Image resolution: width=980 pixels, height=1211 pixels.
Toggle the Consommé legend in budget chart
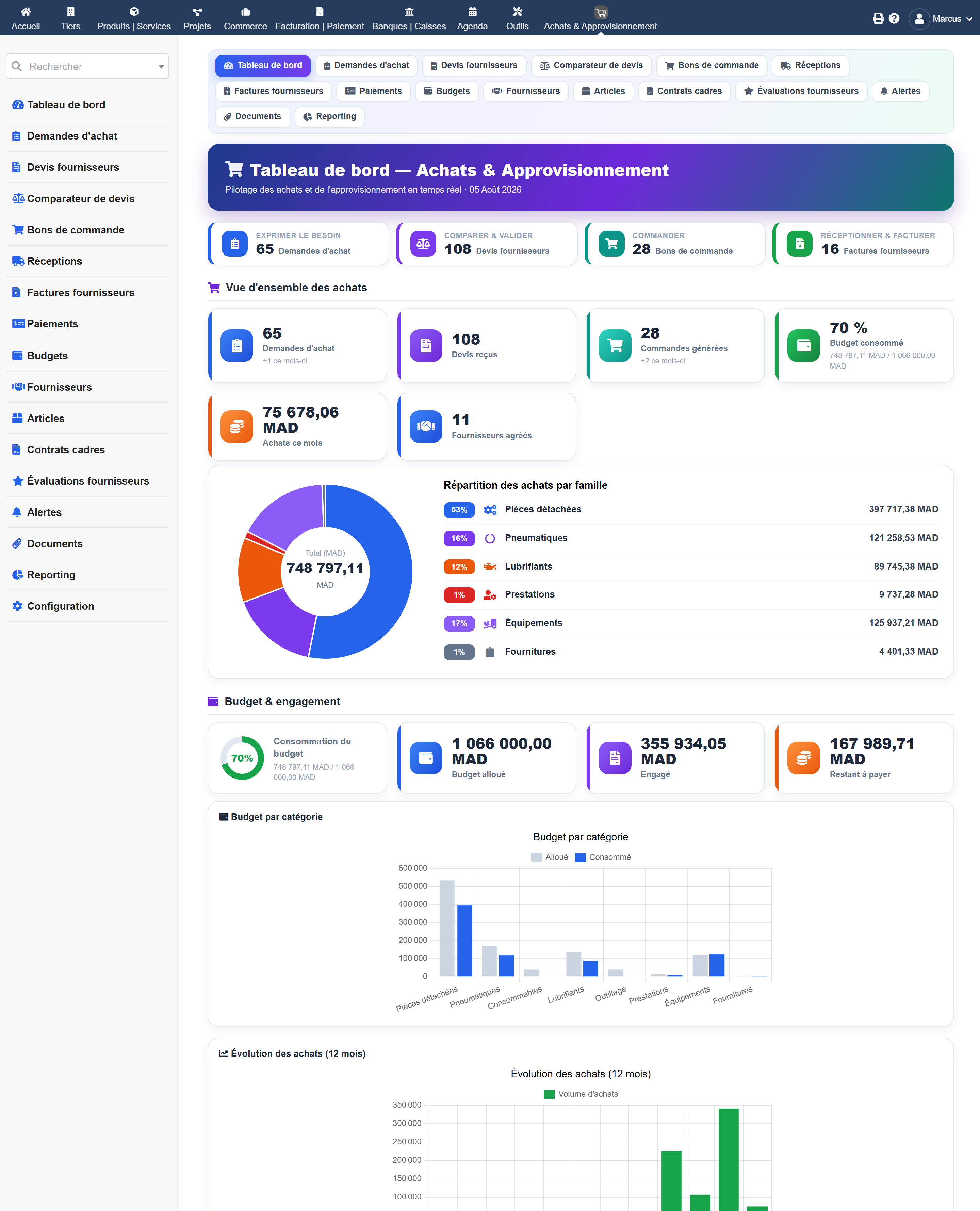602,856
